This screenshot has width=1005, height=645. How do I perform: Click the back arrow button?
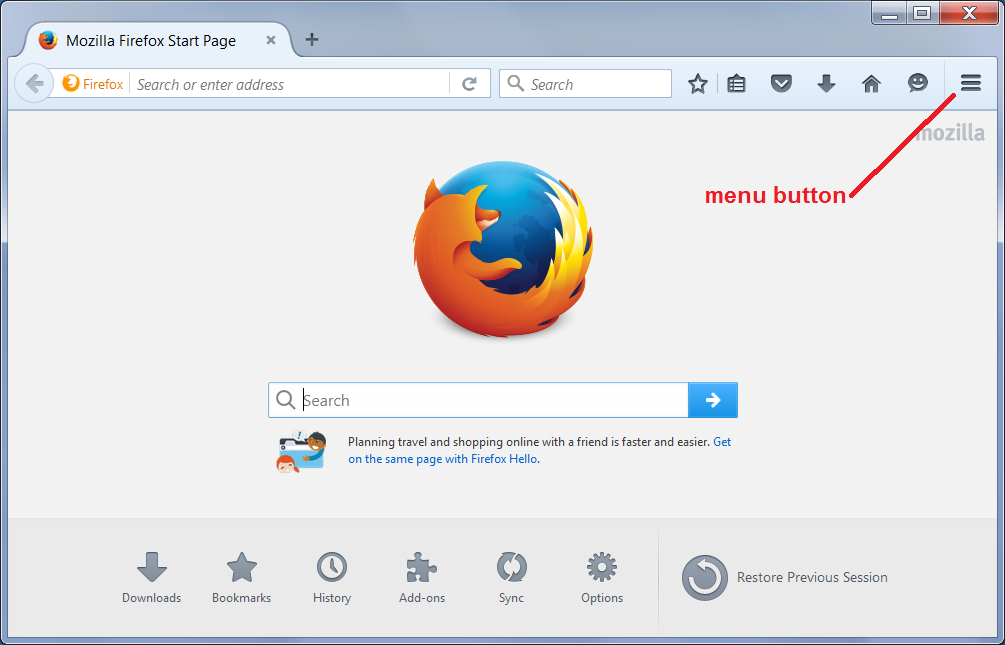point(34,83)
